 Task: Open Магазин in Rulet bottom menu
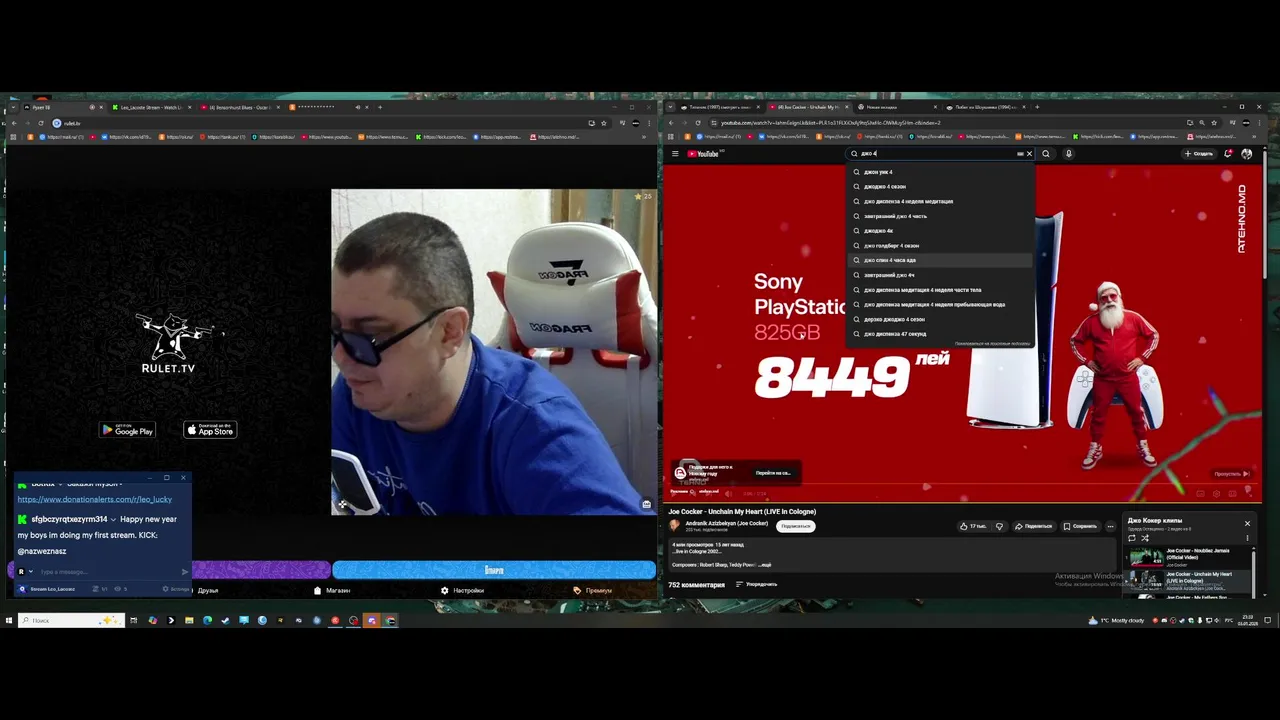click(332, 590)
